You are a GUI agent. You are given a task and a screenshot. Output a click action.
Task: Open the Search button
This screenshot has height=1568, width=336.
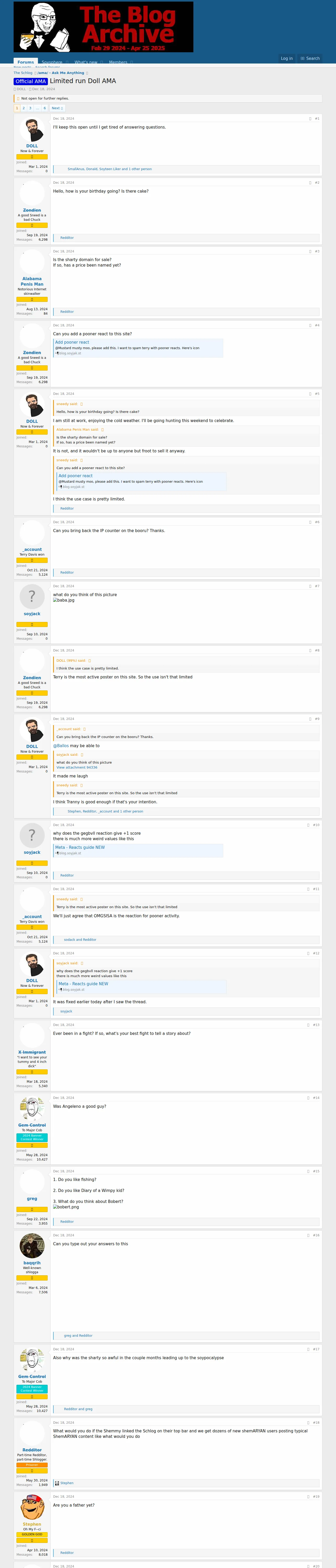tap(310, 59)
